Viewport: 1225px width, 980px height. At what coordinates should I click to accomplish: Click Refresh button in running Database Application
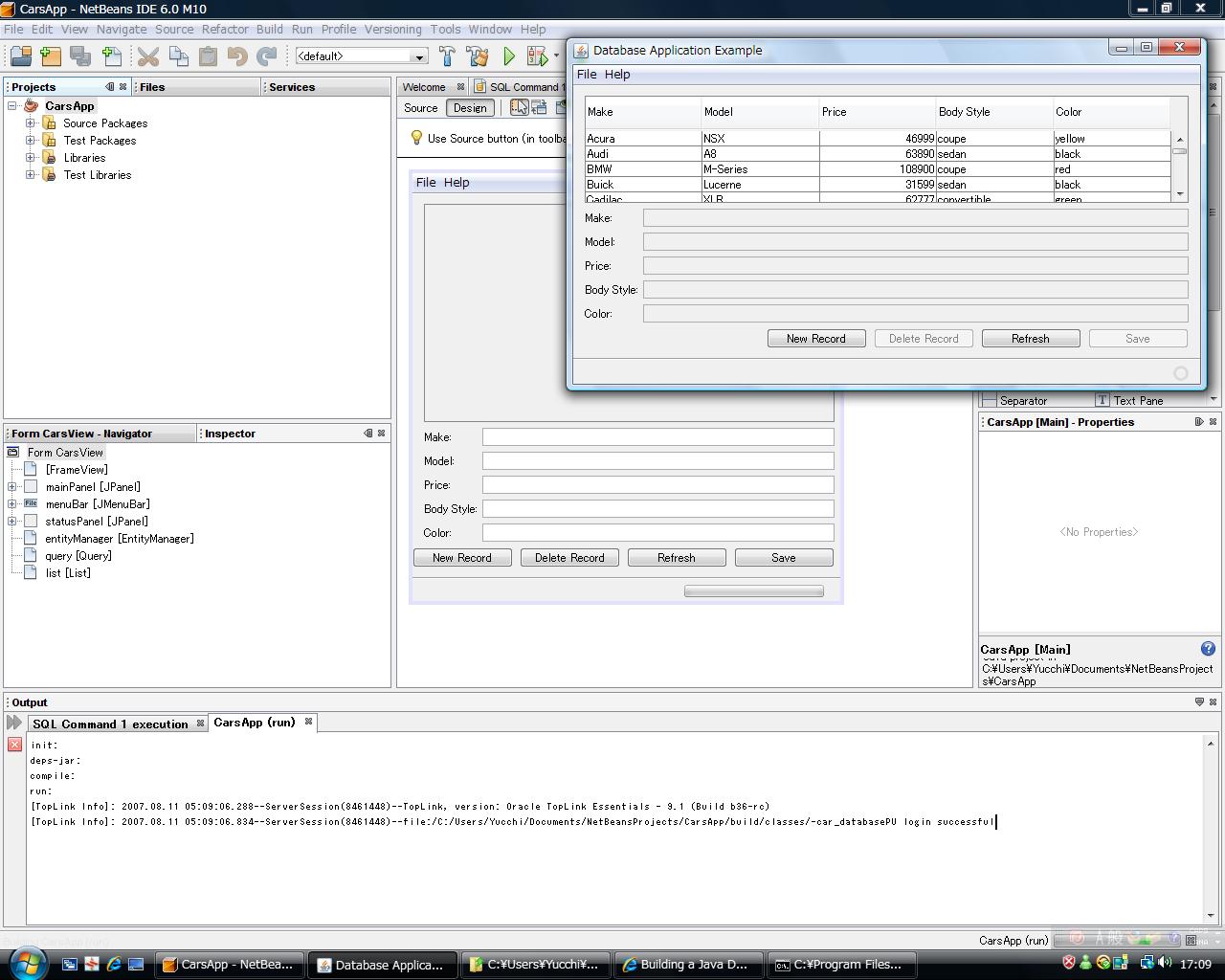(x=1030, y=339)
